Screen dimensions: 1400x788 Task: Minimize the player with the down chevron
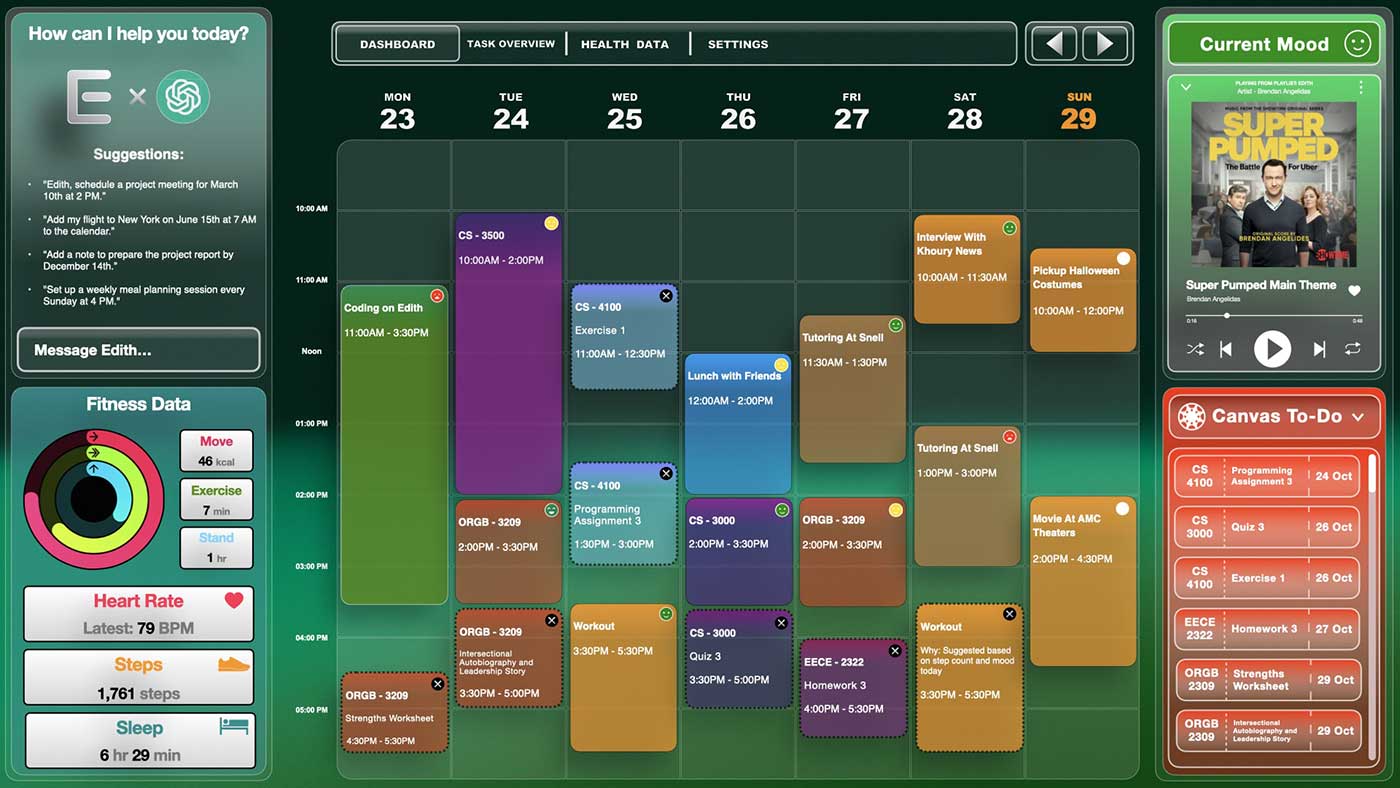tap(1186, 88)
